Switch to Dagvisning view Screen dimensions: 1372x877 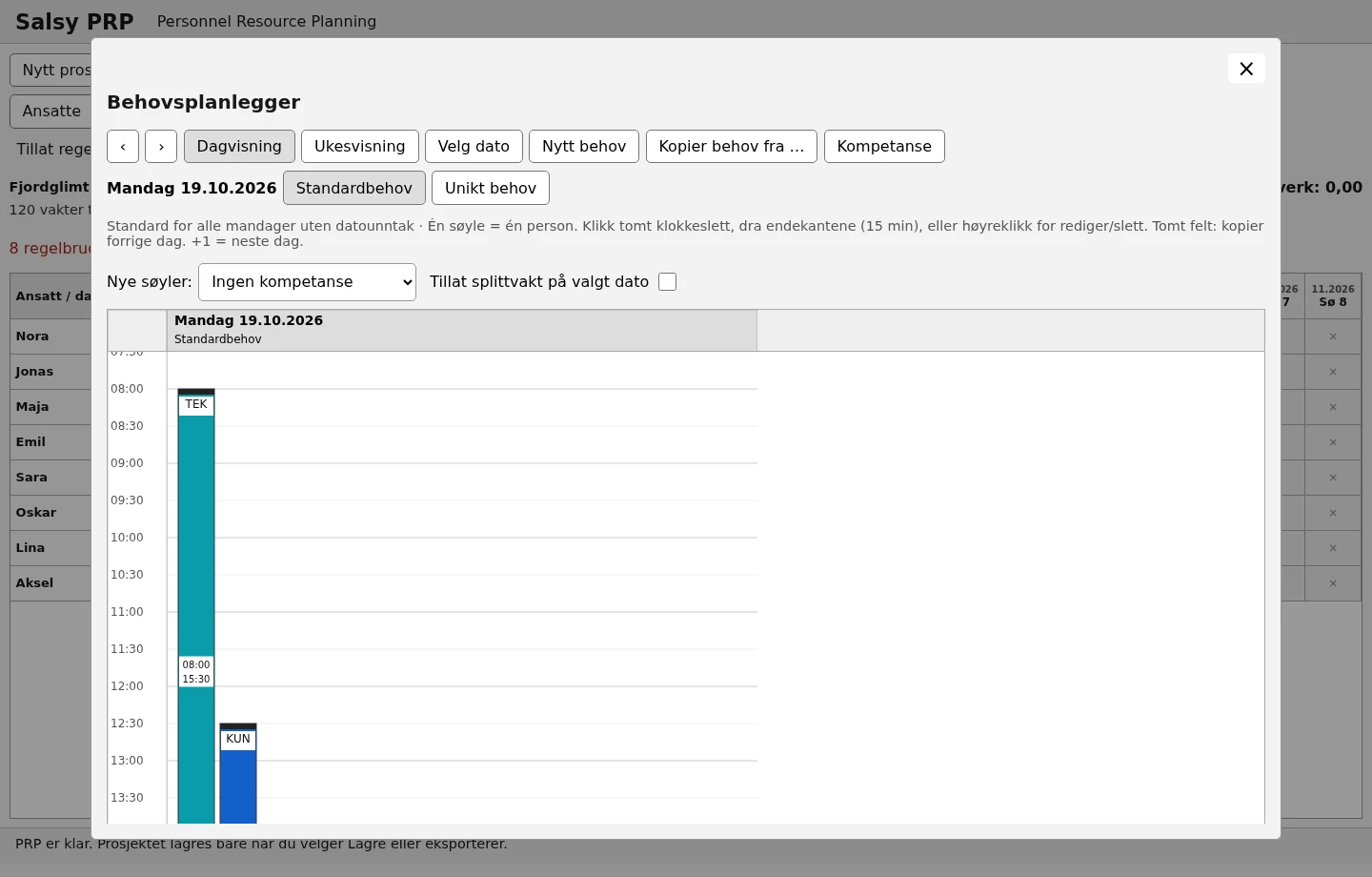(239, 147)
